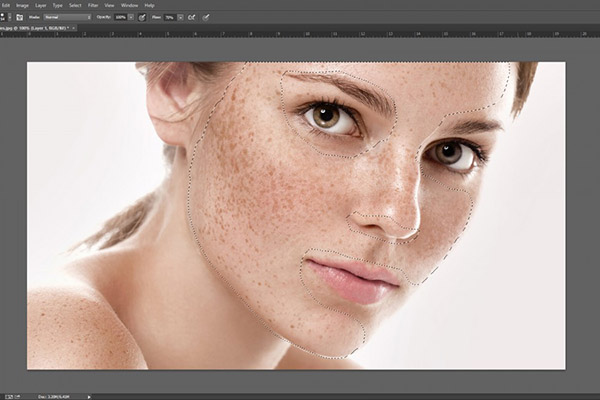Toggle pressure for size icon

pyautogui.click(x=205, y=17)
